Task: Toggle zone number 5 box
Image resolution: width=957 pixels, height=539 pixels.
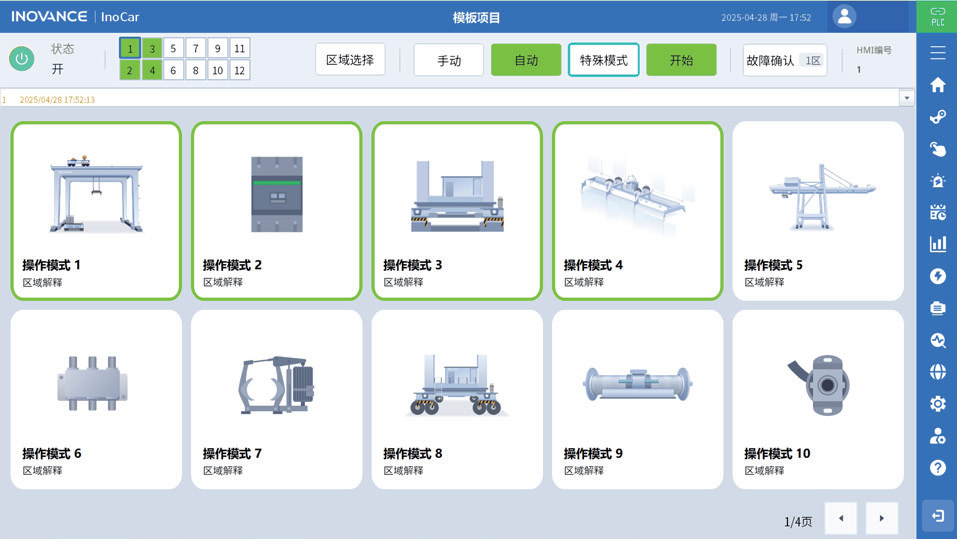Action: 173,48
